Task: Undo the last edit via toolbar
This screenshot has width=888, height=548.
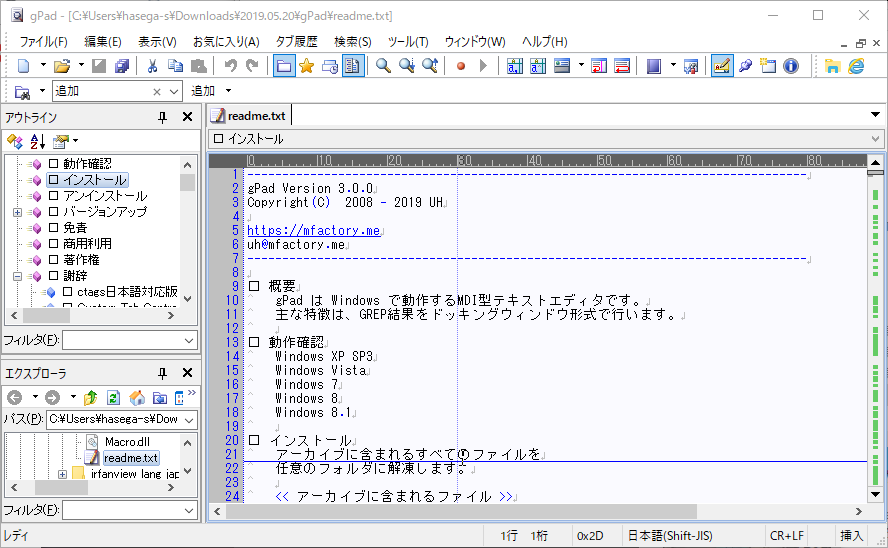Action: tap(230, 66)
